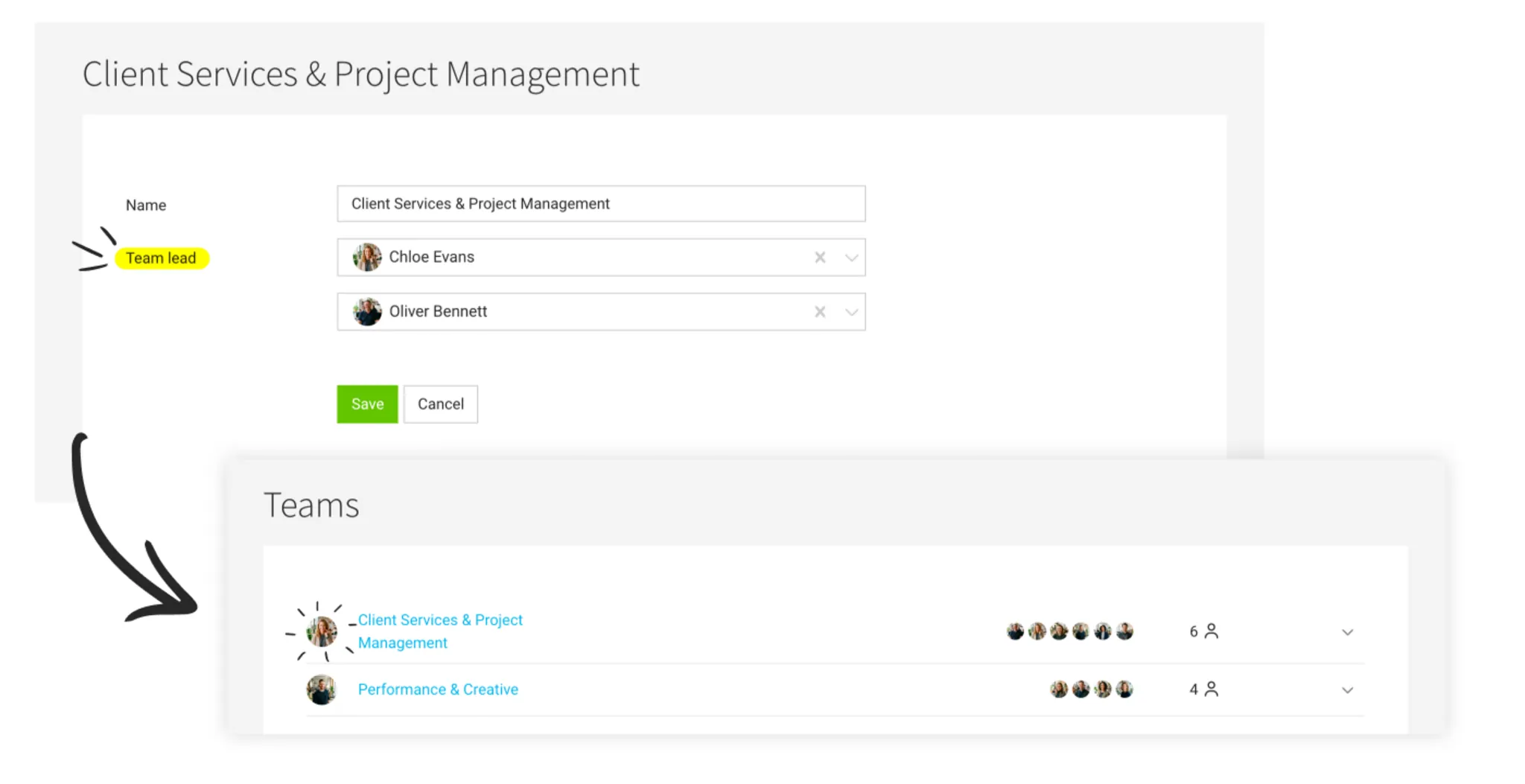Save the team settings
Screen dimensions: 1525x784
(367, 404)
